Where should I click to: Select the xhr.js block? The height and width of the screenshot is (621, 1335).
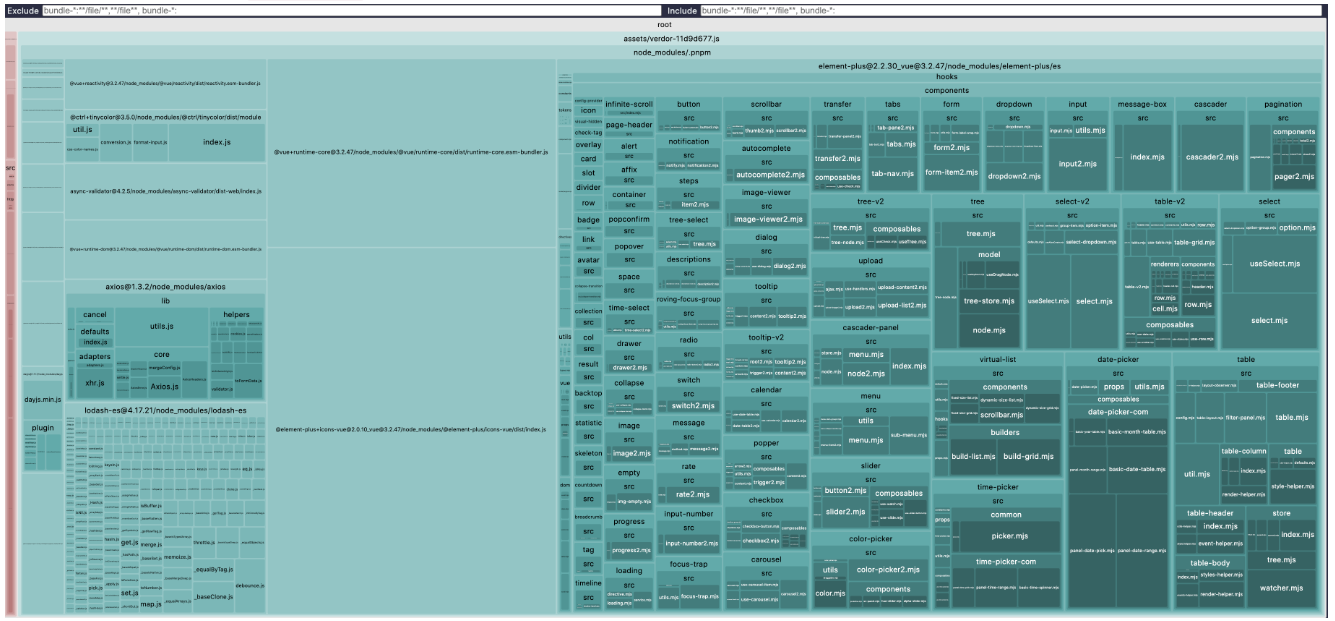point(93,384)
